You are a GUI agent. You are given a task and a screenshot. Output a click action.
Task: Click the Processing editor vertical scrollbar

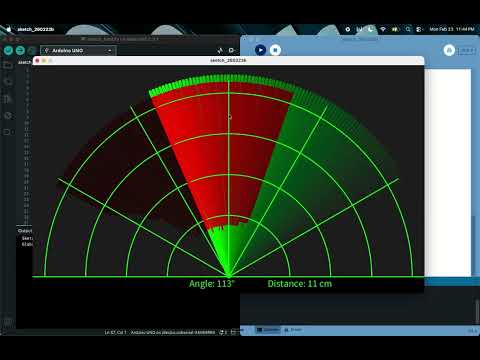[474, 247]
